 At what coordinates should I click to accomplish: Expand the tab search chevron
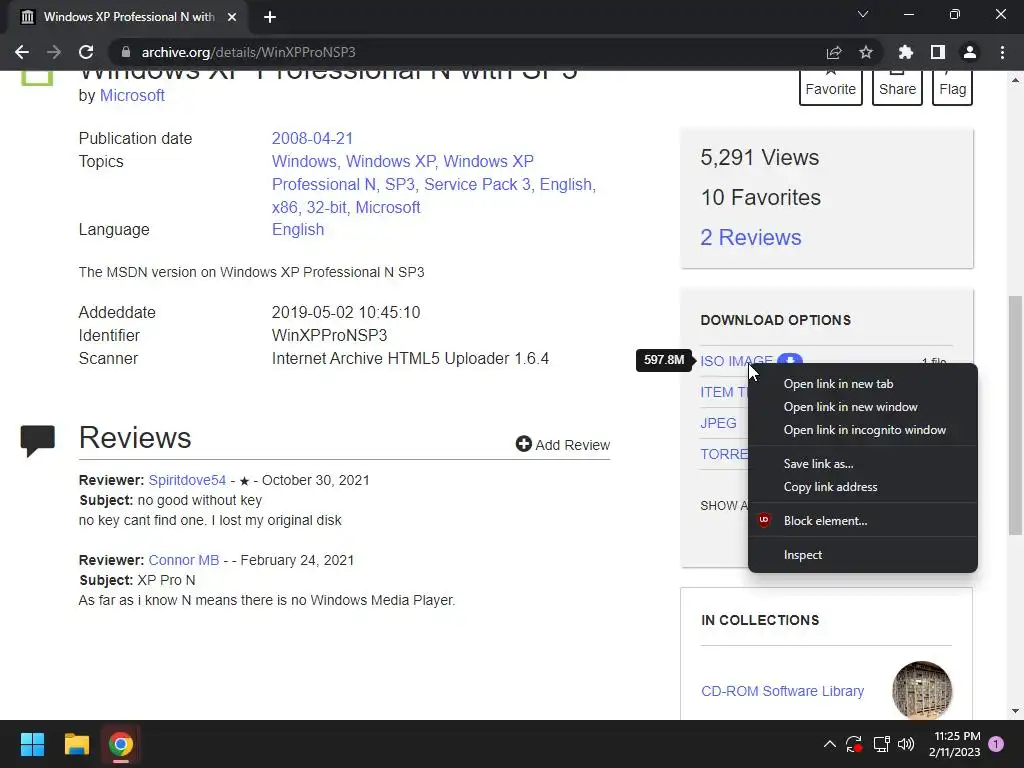(x=863, y=14)
